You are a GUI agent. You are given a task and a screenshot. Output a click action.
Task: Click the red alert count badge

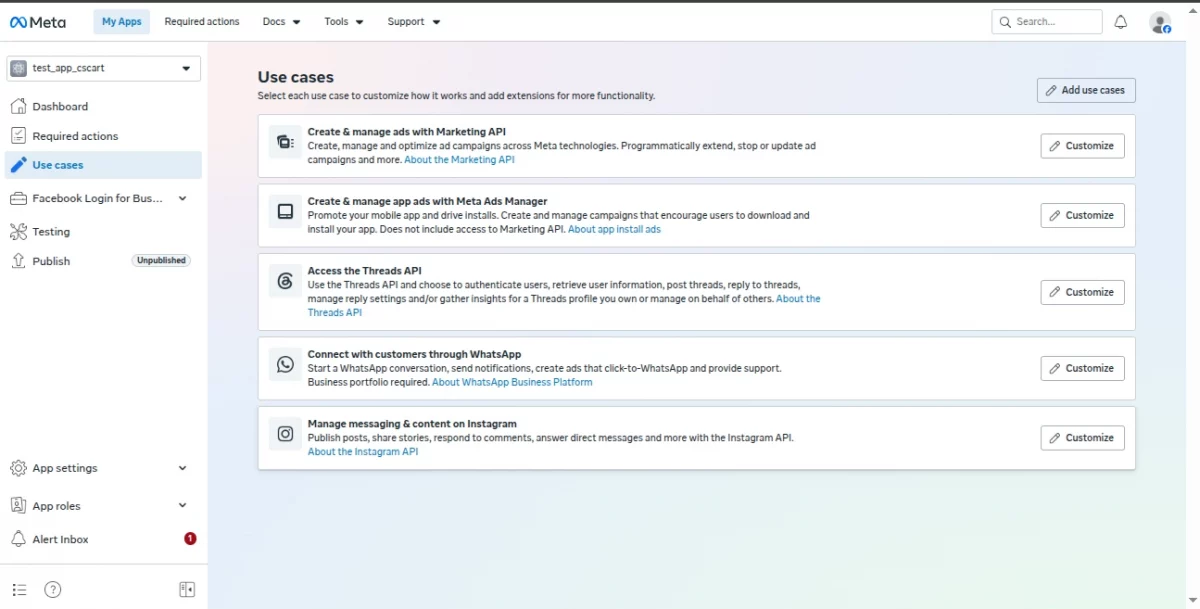[x=190, y=539]
